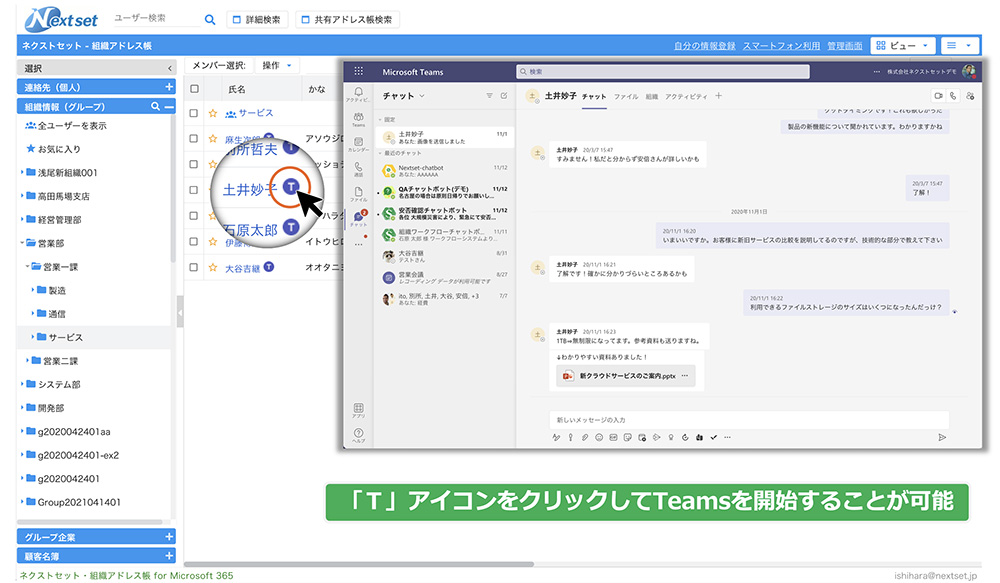The height and width of the screenshot is (583, 1000).
Task: Open the Teams profile avatar menu
Action: coord(969,71)
